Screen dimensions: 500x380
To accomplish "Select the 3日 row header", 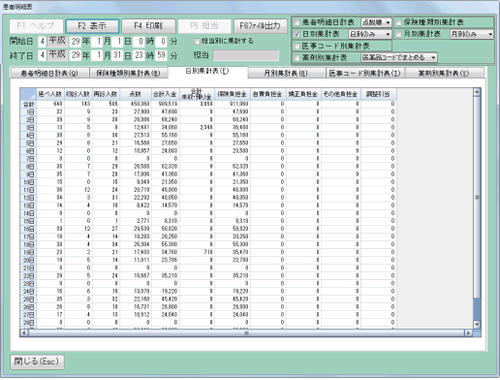I will (28, 127).
